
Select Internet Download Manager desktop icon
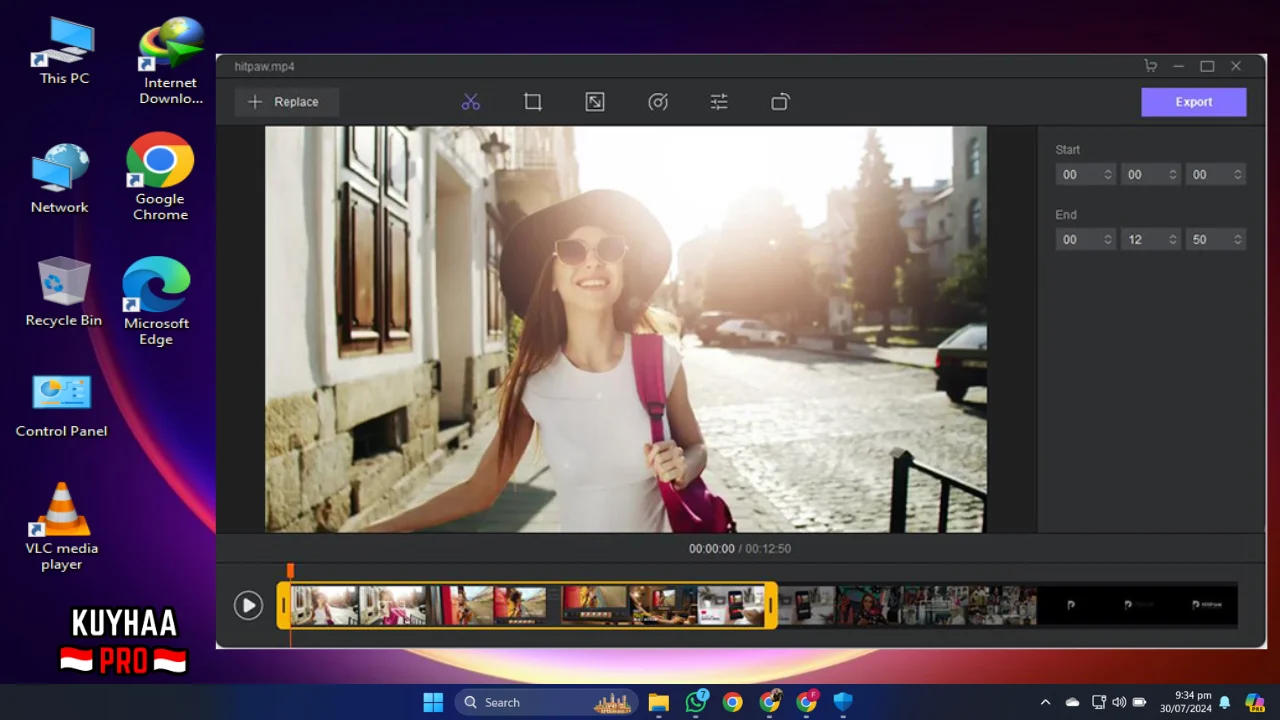pyautogui.click(x=171, y=60)
